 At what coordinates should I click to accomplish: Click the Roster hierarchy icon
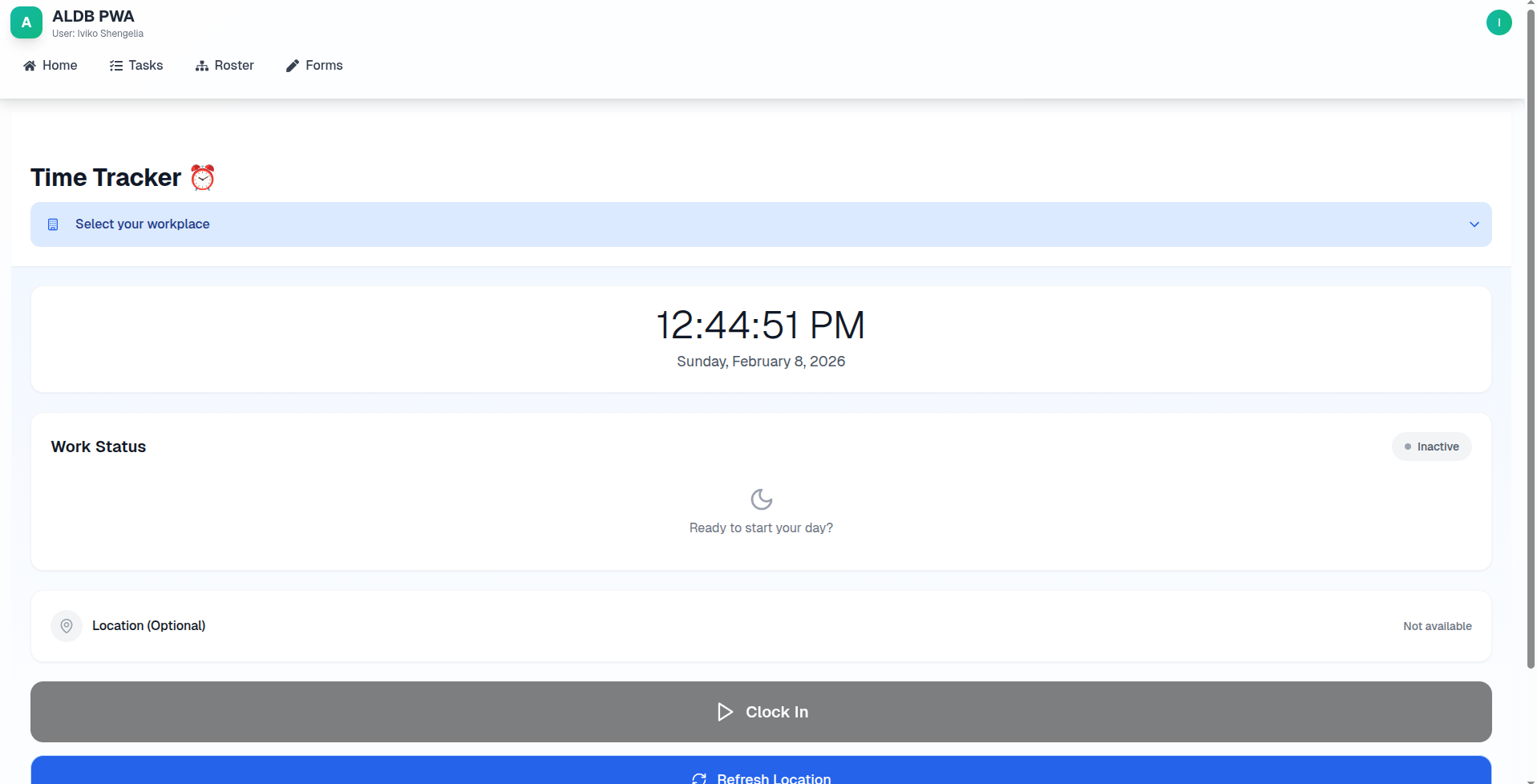point(202,66)
